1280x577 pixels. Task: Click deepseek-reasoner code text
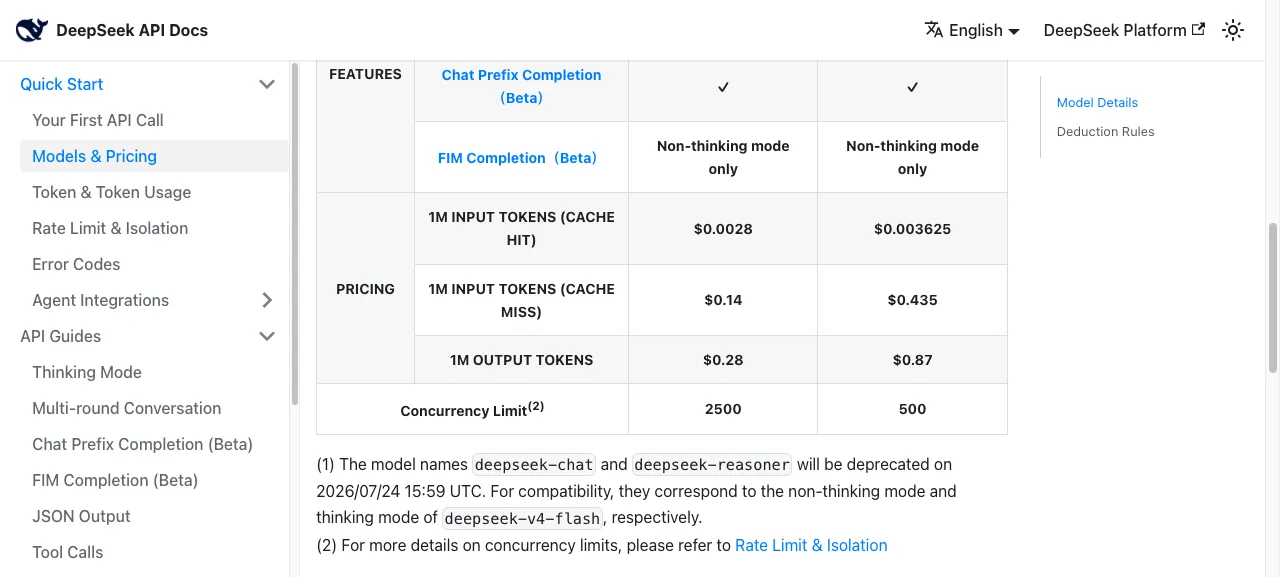[x=712, y=464]
